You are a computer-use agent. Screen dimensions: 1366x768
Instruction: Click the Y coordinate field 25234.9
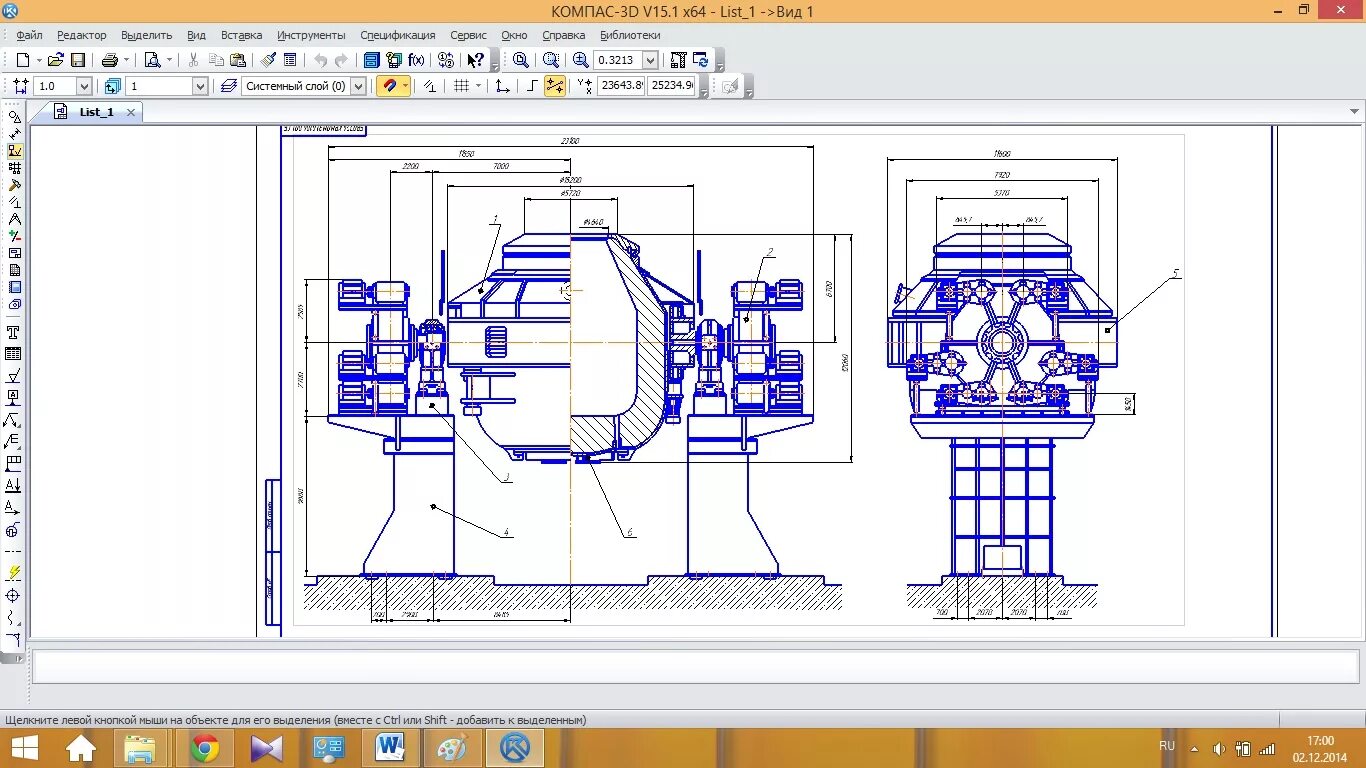[x=671, y=86]
